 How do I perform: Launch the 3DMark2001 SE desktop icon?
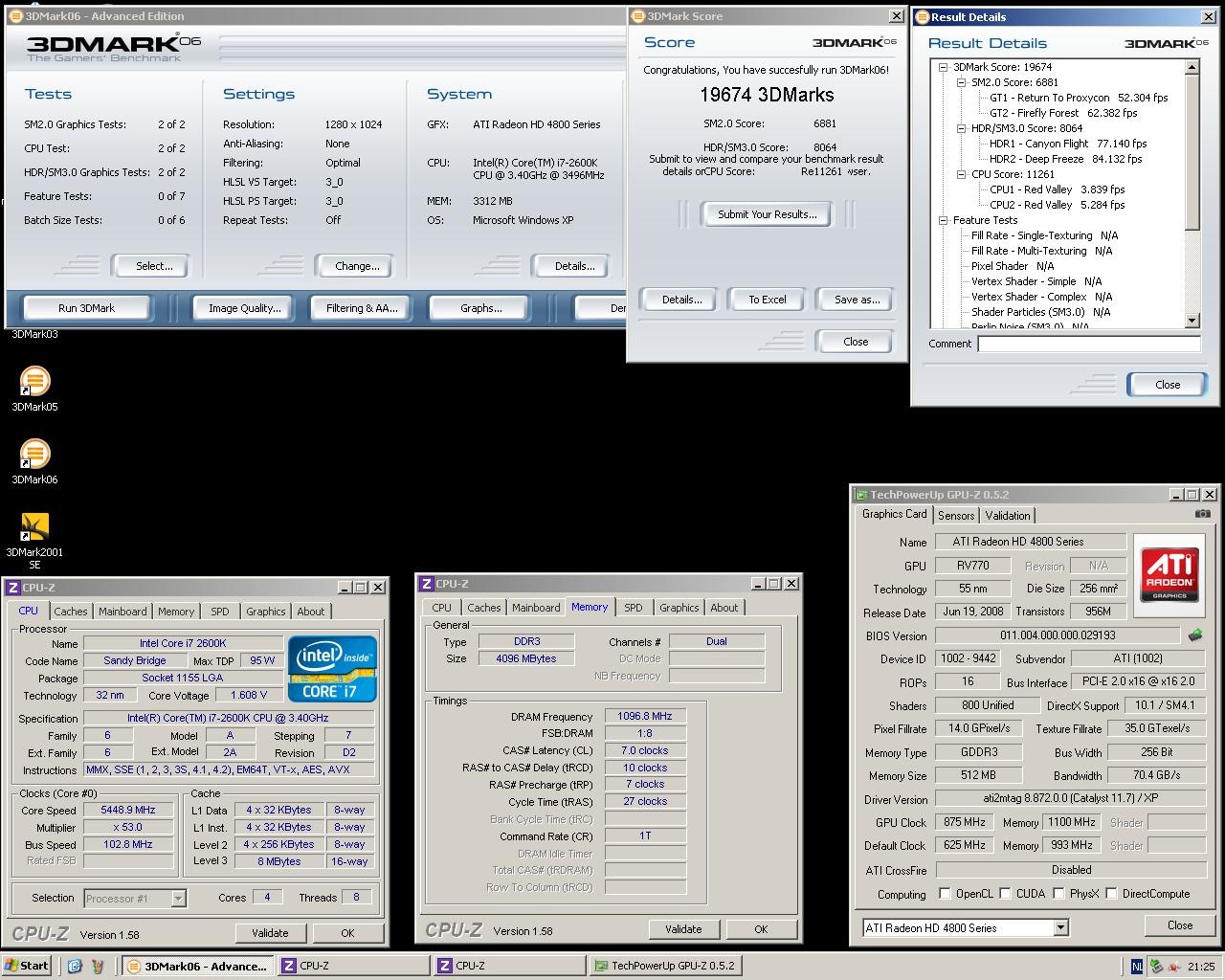click(x=34, y=527)
